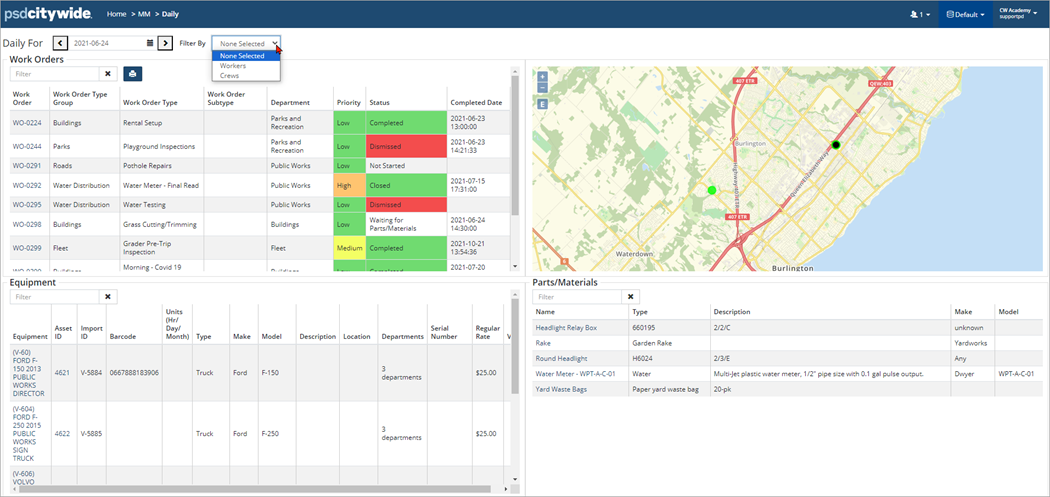Open the calendar date picker icon
The width and height of the screenshot is (1050, 497).
150,44
